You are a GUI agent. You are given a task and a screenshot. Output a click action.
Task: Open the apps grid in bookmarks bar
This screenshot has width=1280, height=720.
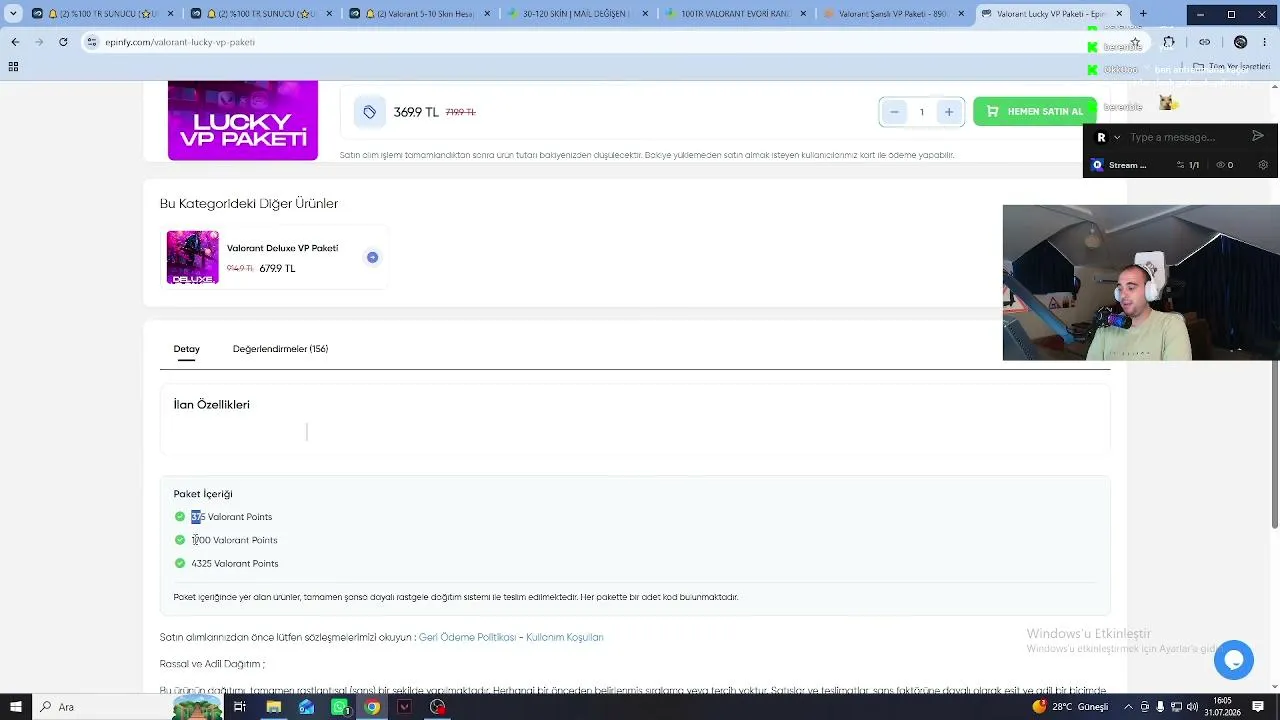pos(13,67)
